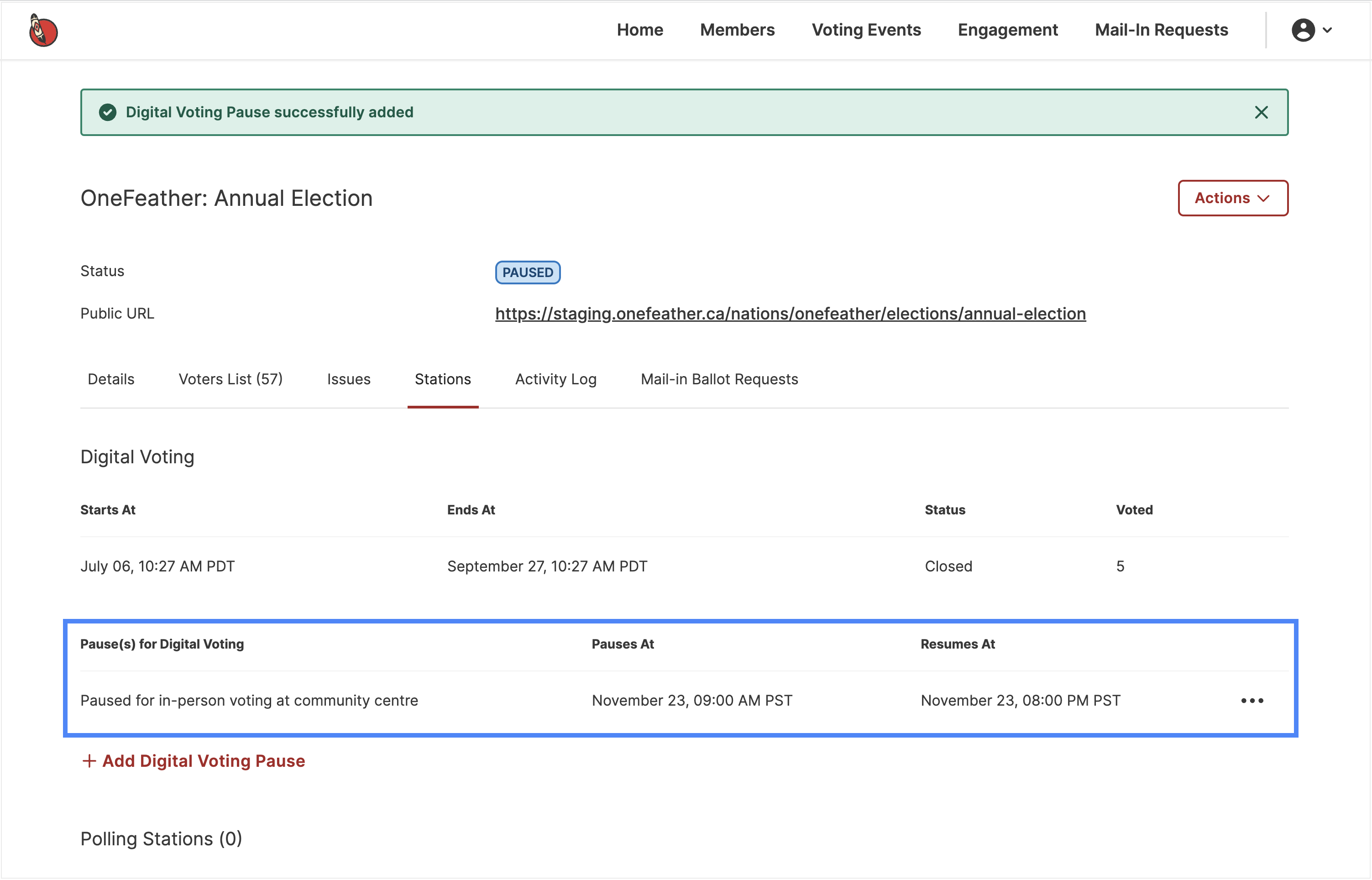Select the Stations tab
Viewport: 1372px width, 880px height.
pyautogui.click(x=443, y=379)
